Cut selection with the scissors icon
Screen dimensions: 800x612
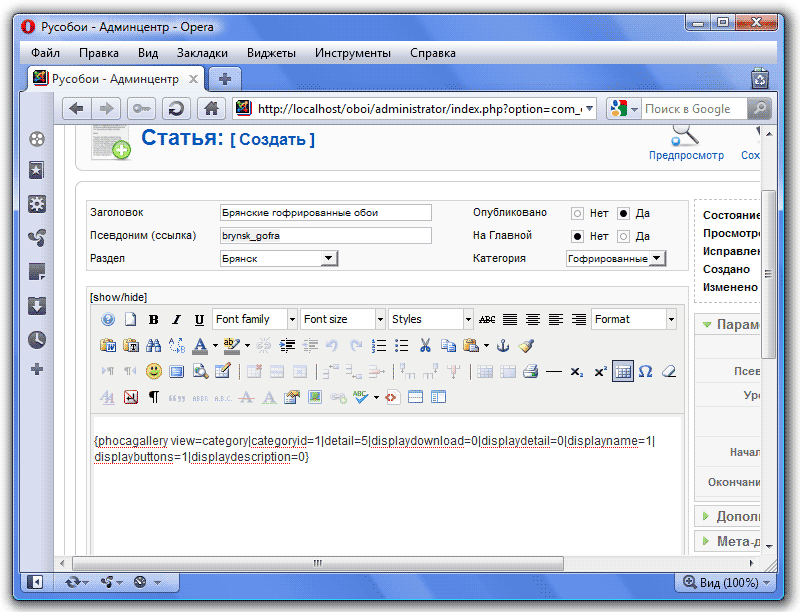click(425, 346)
